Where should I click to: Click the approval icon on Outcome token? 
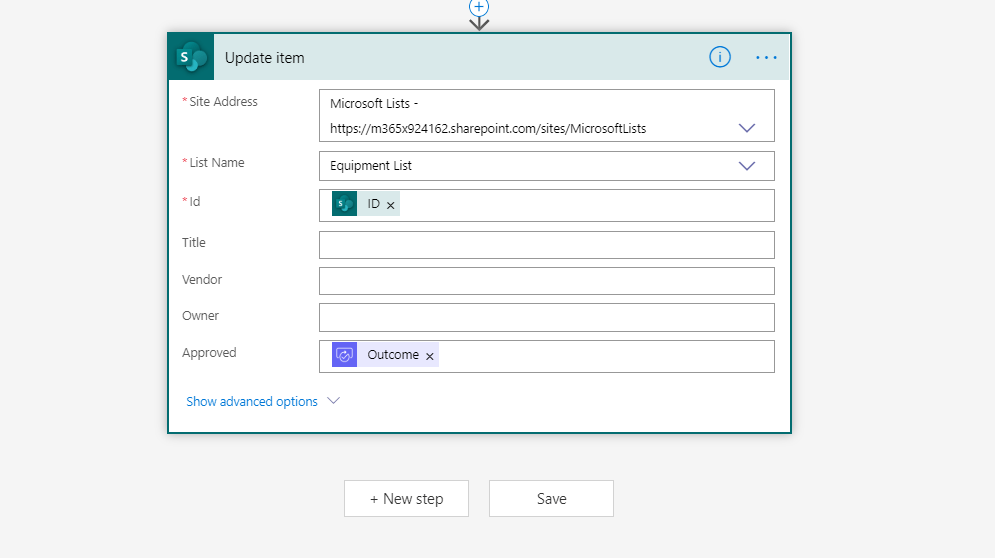tap(344, 355)
